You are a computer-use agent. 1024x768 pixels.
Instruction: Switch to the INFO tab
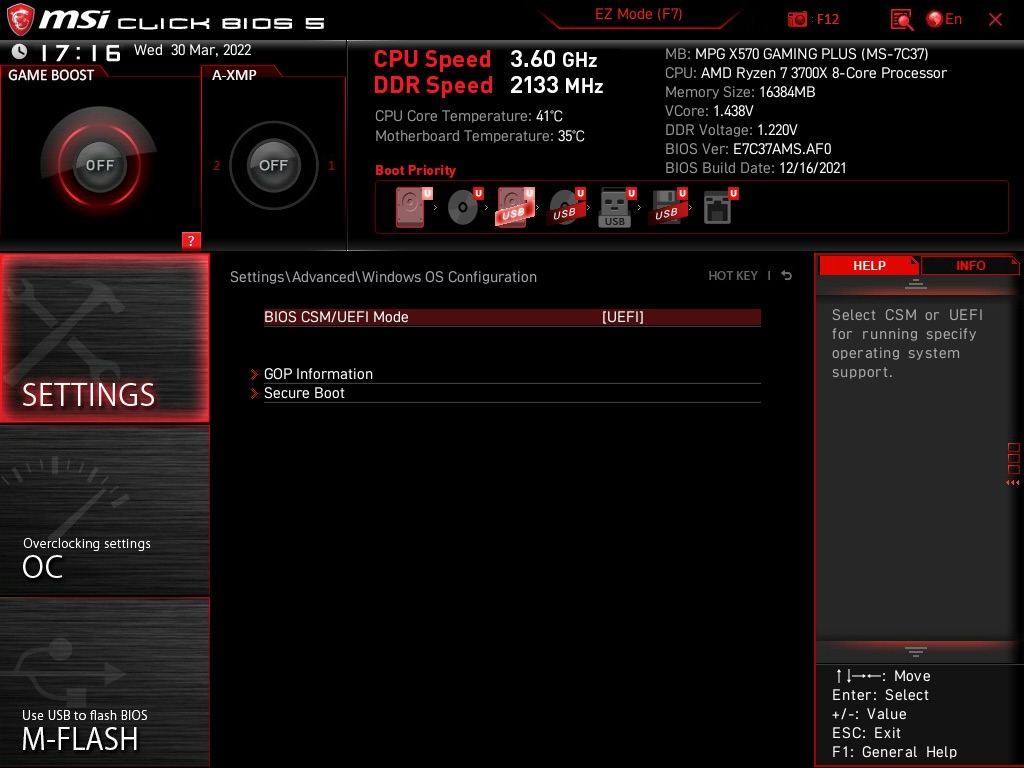[x=969, y=265]
